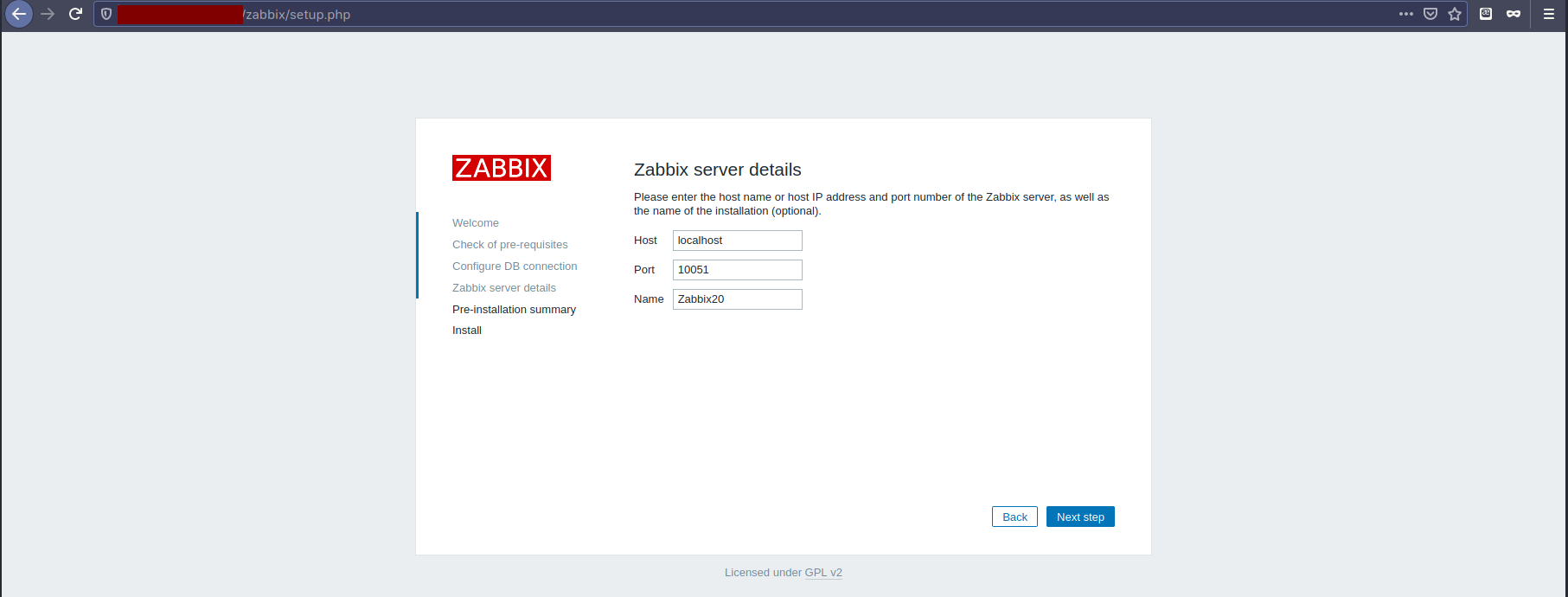This screenshot has height=597, width=1568.
Task: Save page to Pocket icon
Action: [1430, 14]
